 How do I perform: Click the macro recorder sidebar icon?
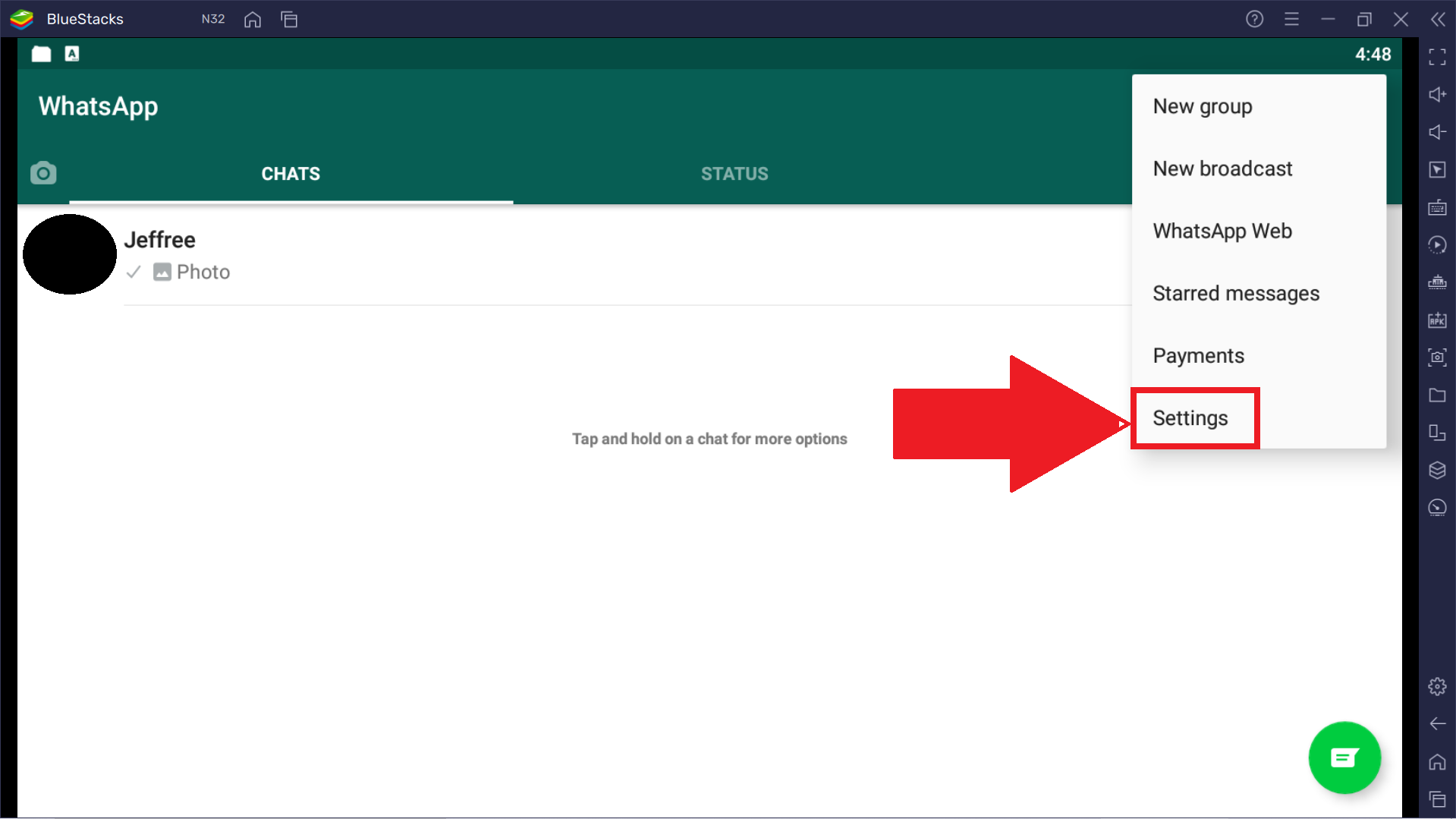click(1437, 244)
